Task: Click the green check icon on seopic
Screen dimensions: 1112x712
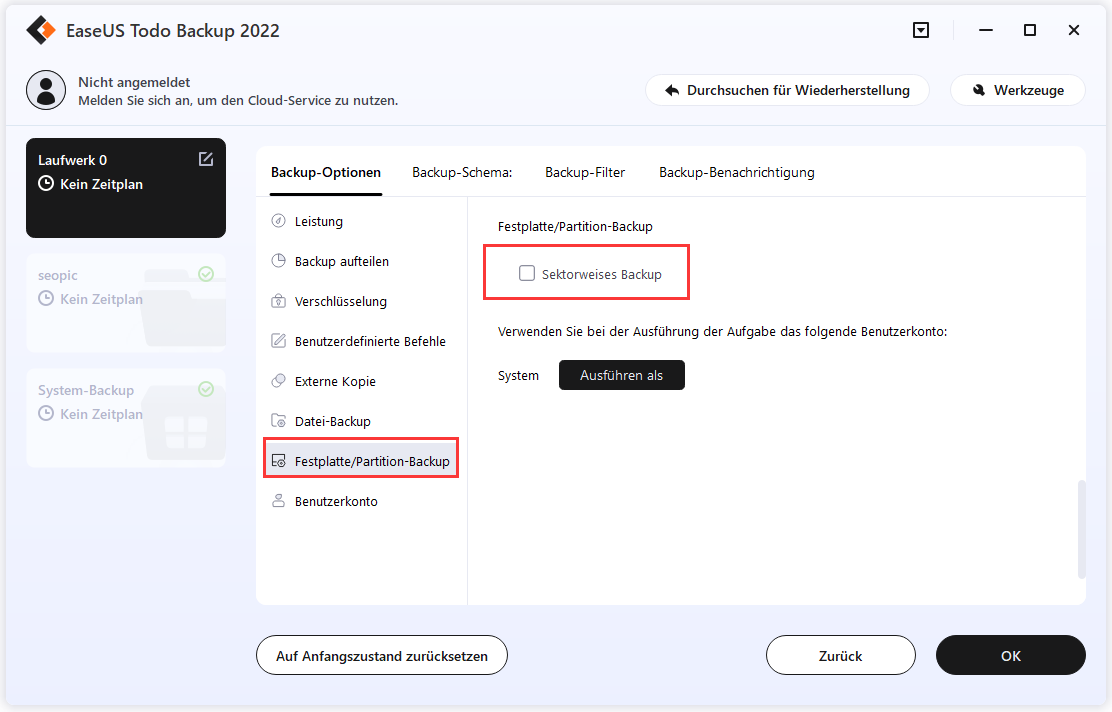Action: (206, 274)
